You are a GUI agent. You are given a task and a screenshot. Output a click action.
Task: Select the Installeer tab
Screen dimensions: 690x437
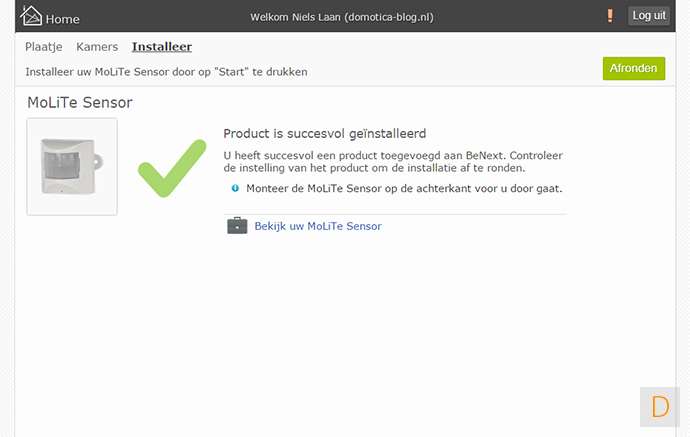[162, 47]
